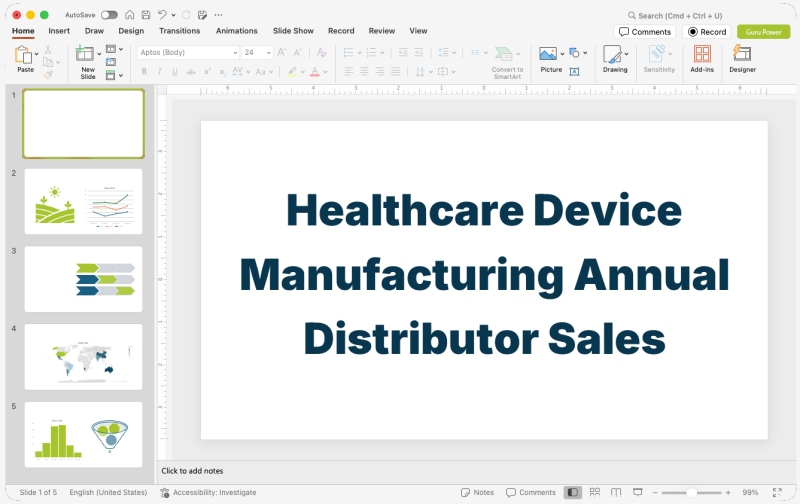Undo the last action

(162, 15)
